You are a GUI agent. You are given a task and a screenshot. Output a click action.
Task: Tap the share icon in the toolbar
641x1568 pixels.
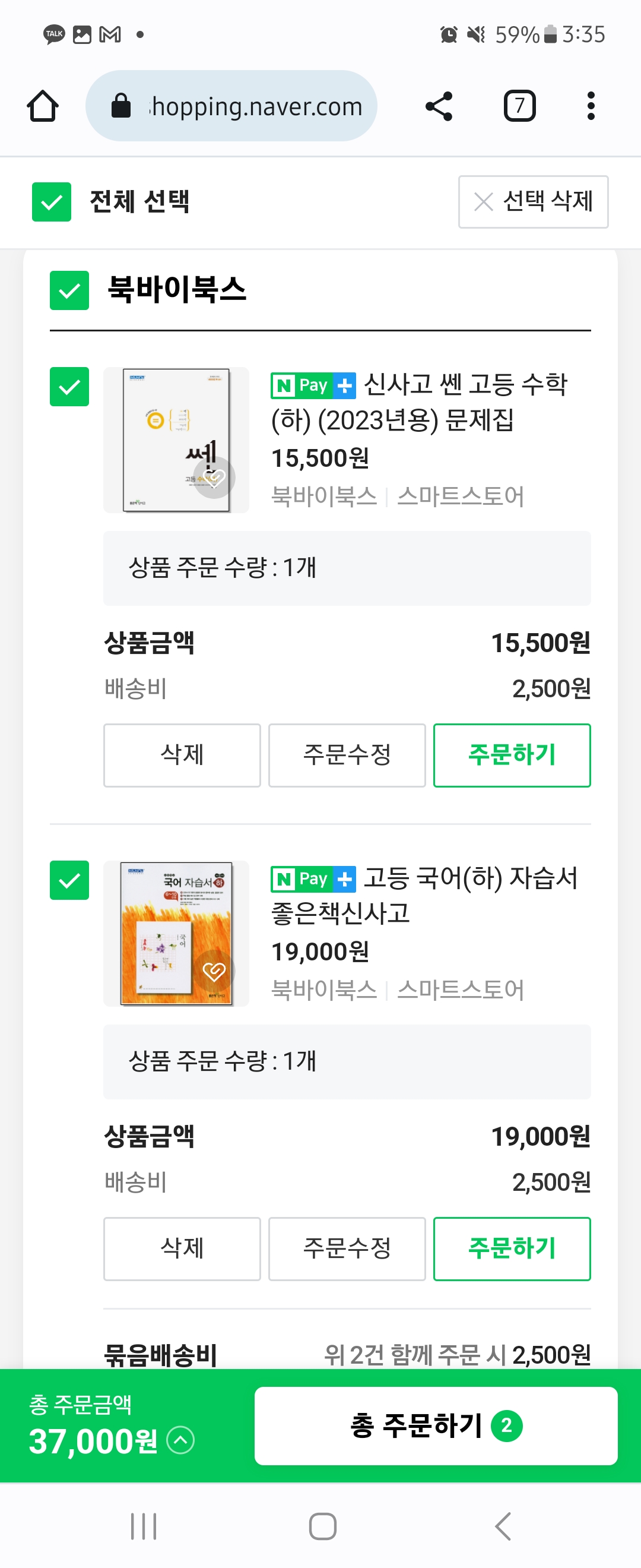coord(439,106)
